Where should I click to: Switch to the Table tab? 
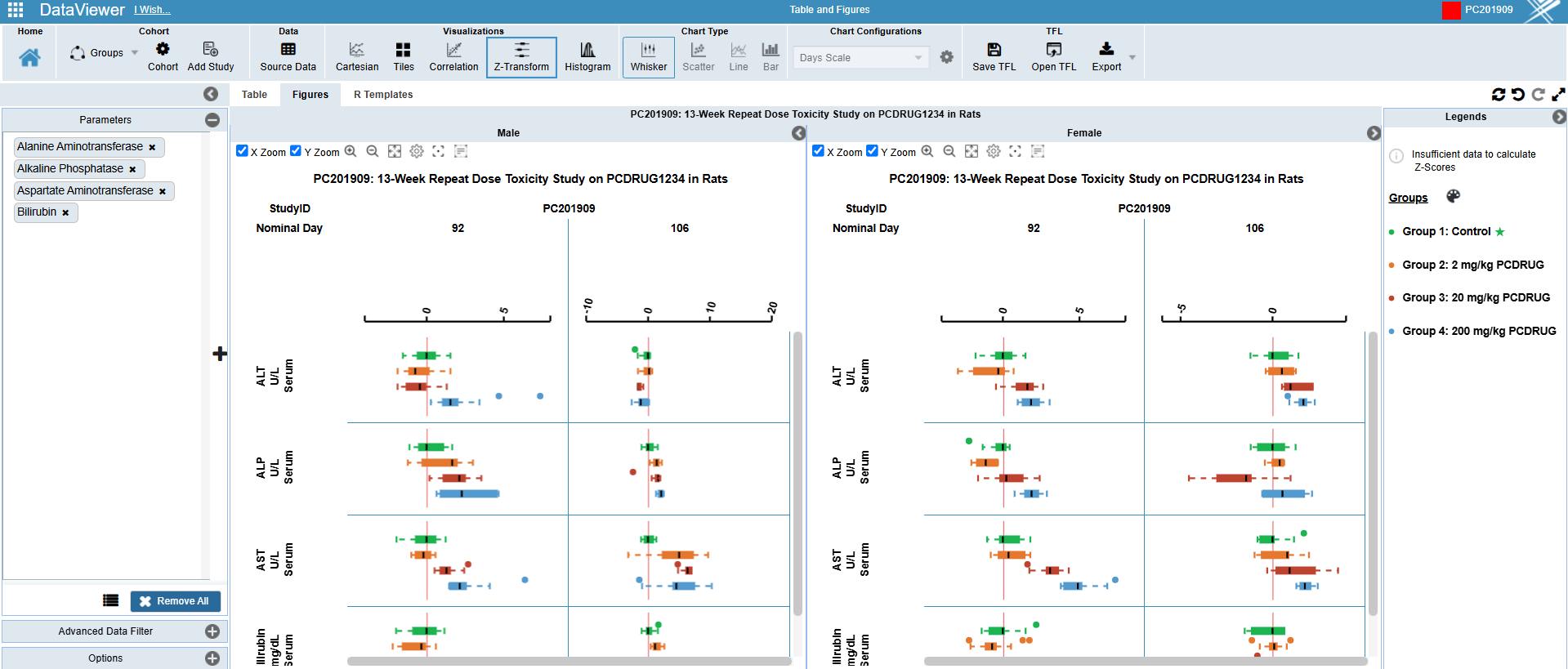pos(254,95)
